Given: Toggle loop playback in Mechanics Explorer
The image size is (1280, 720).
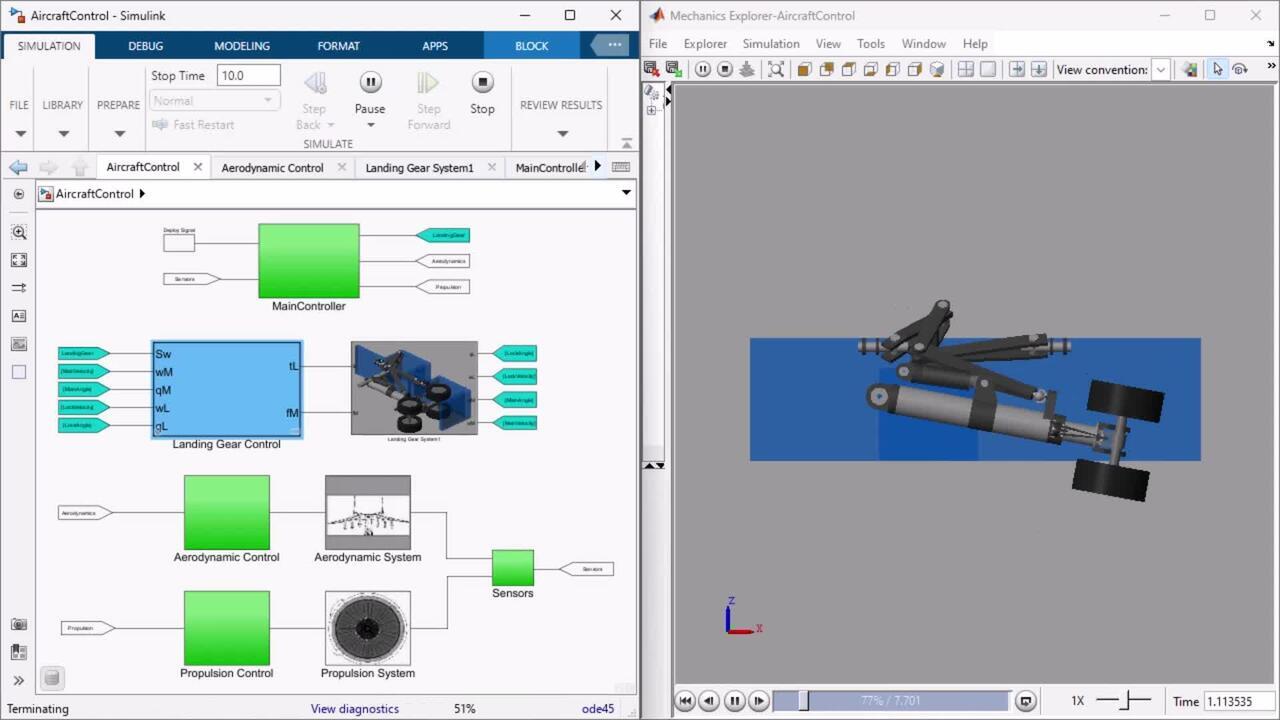Looking at the screenshot, I should [x=1025, y=701].
